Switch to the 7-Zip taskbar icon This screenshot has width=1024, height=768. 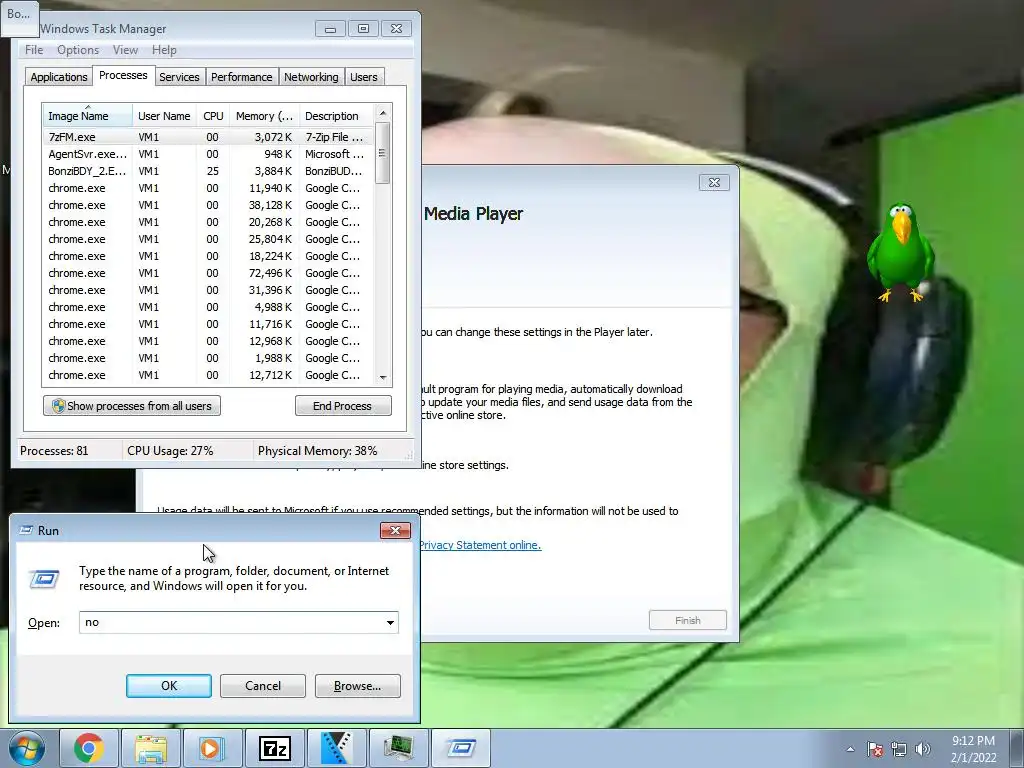coord(274,748)
